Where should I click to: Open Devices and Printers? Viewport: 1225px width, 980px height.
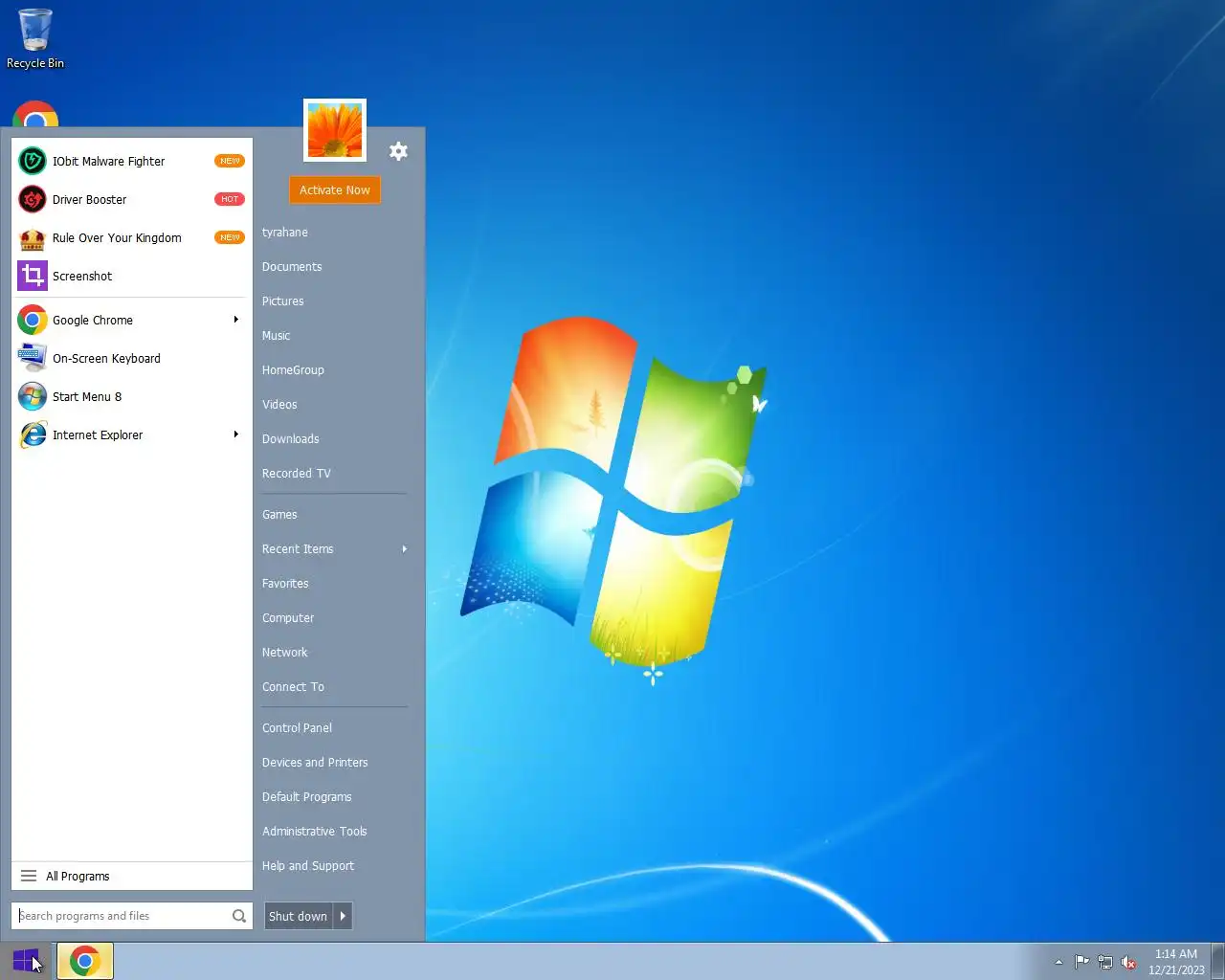315,763
